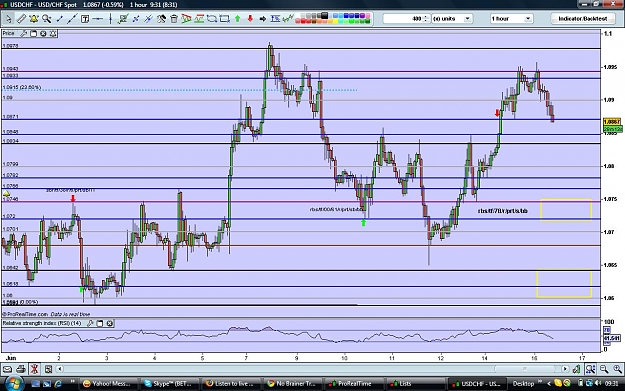
Task: Click the left arrow of the horizontal scrollbar
Action: pos(59,369)
